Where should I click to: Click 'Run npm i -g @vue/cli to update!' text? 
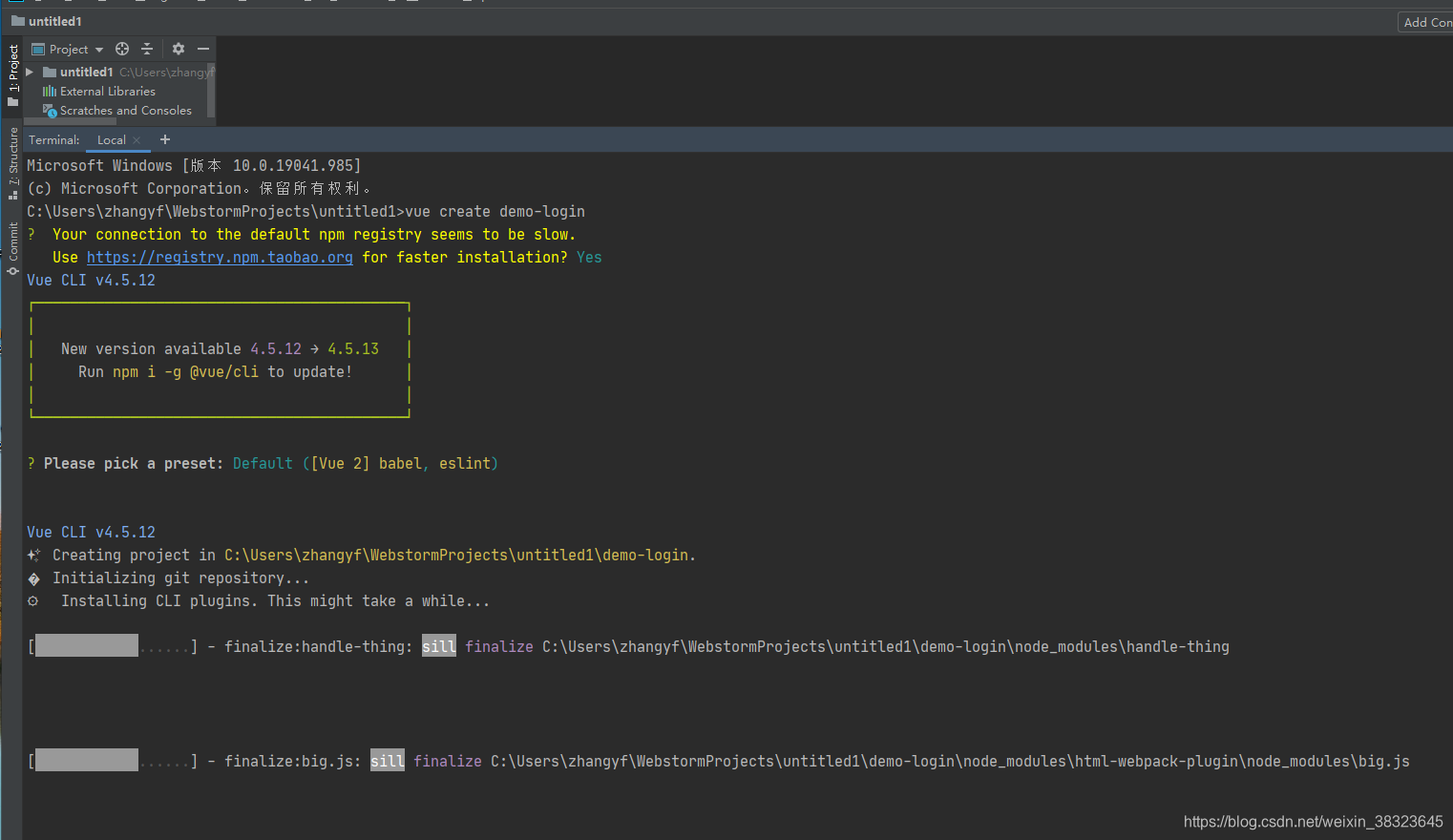(x=215, y=372)
